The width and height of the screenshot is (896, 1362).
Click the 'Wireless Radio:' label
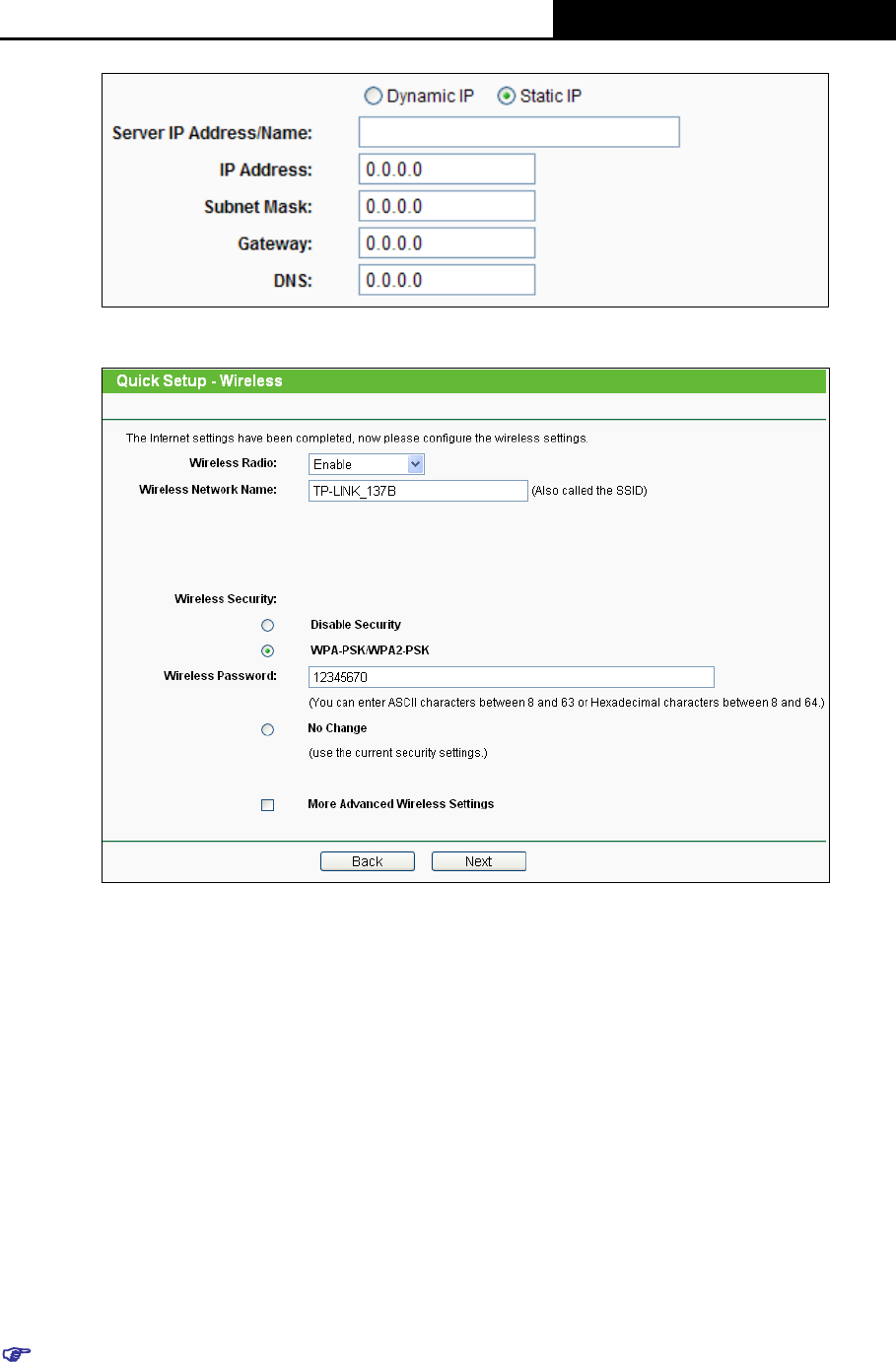[234, 463]
